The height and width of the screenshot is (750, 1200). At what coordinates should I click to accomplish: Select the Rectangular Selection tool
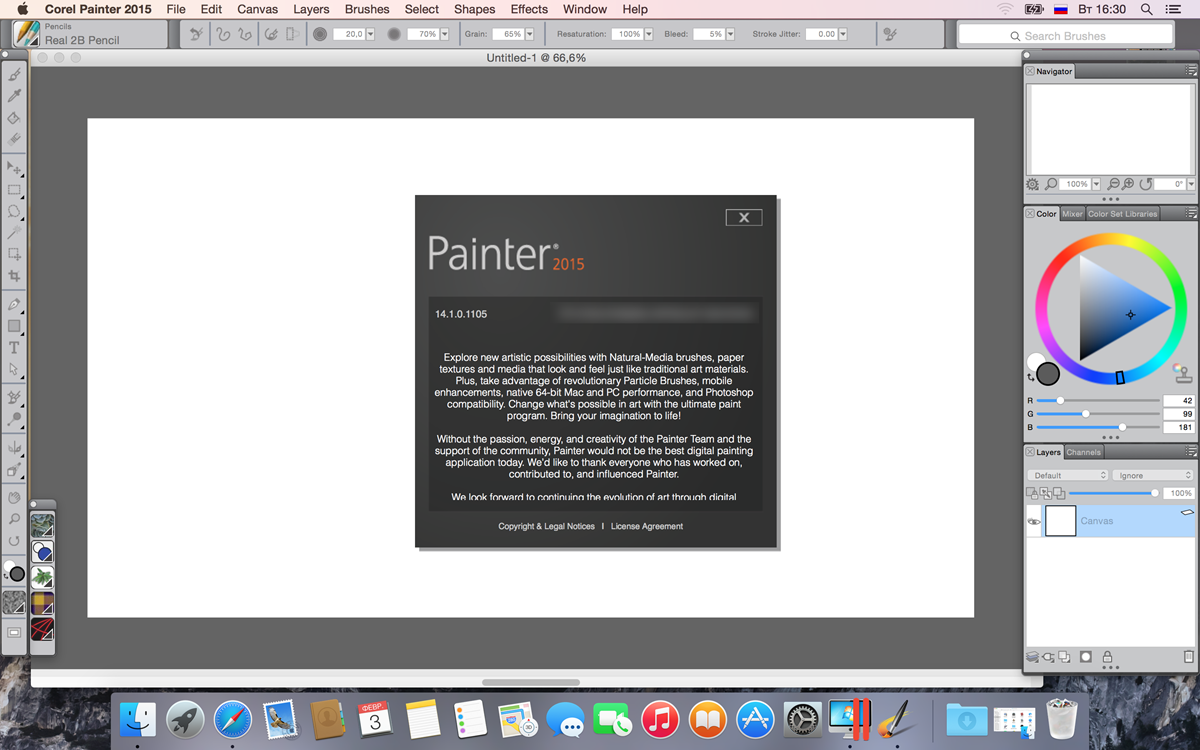tap(14, 189)
